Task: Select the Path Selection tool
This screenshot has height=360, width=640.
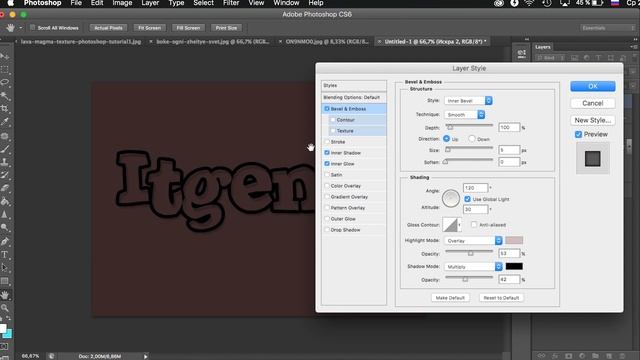Action: pos(5,268)
